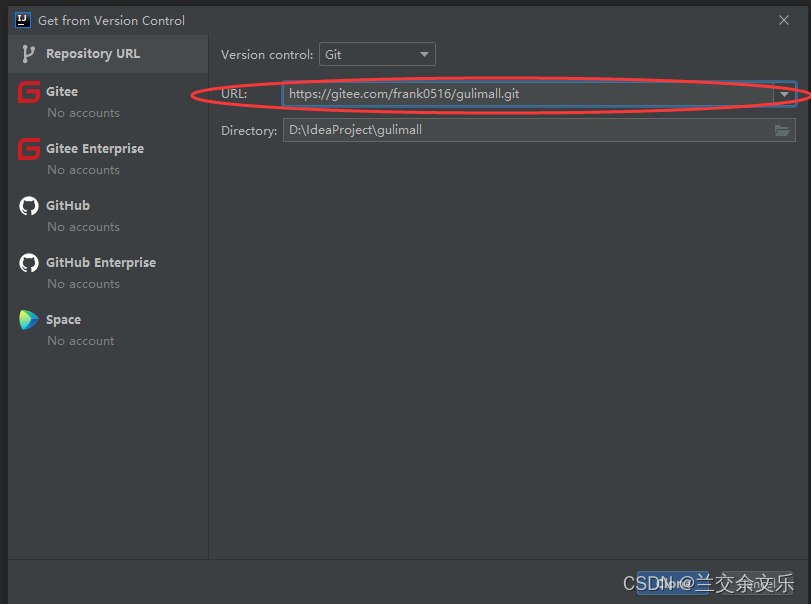Open the Gitee Enterprise section
Viewport: 811px width, 604px height.
108,158
